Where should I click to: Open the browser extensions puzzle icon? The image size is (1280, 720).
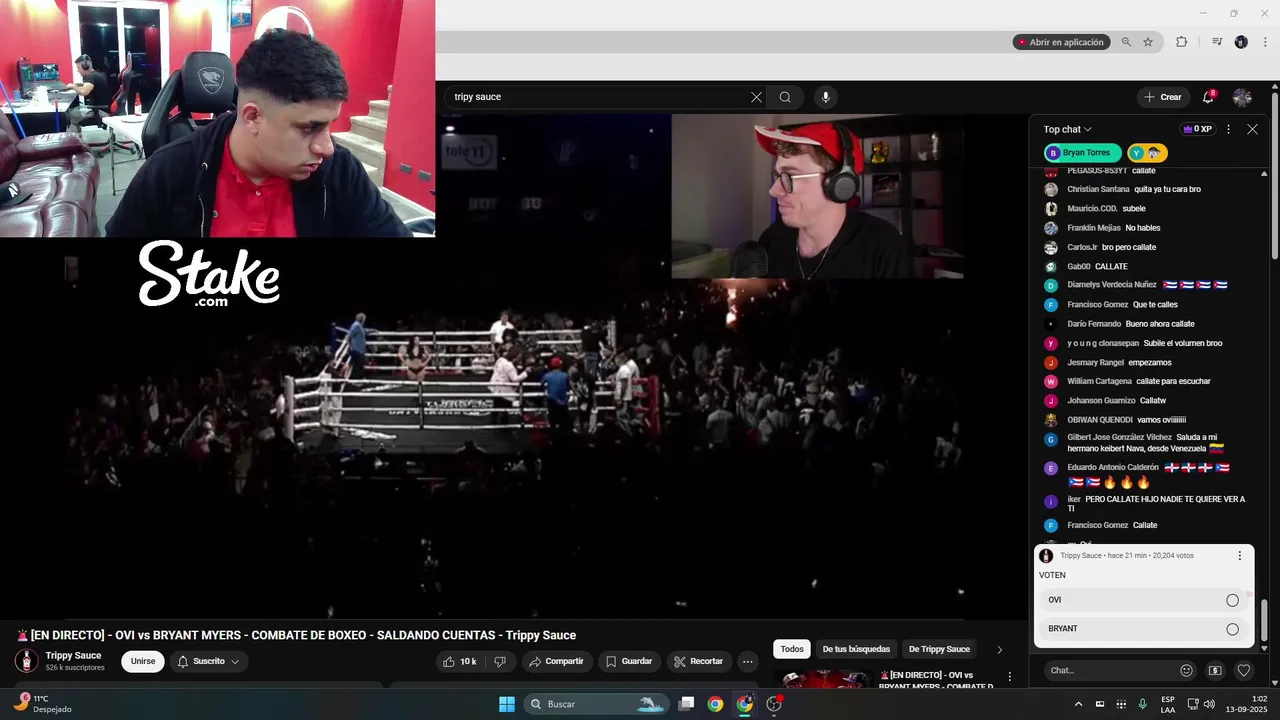pos(1181,42)
